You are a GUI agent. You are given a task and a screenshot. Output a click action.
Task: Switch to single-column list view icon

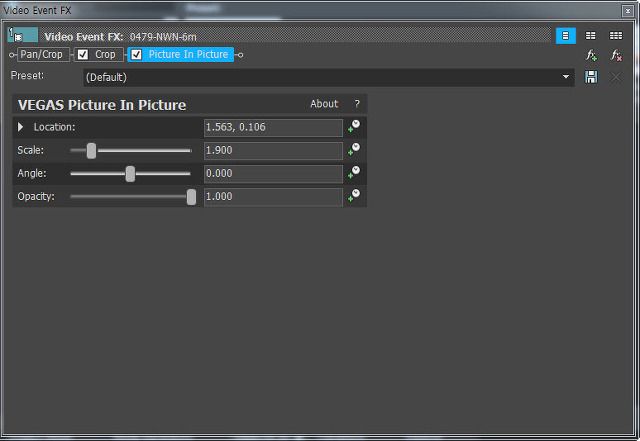(x=566, y=36)
